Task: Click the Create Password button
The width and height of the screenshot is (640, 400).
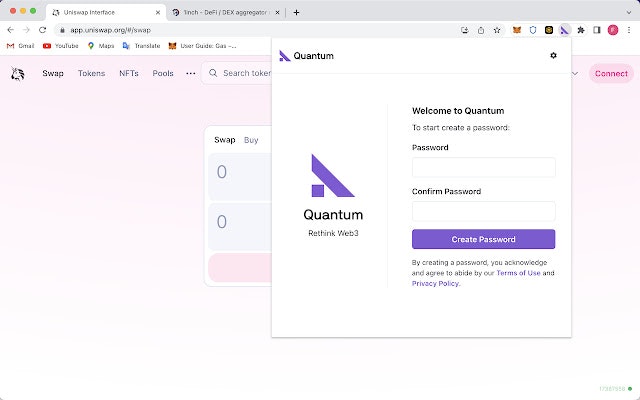Action: click(x=483, y=239)
